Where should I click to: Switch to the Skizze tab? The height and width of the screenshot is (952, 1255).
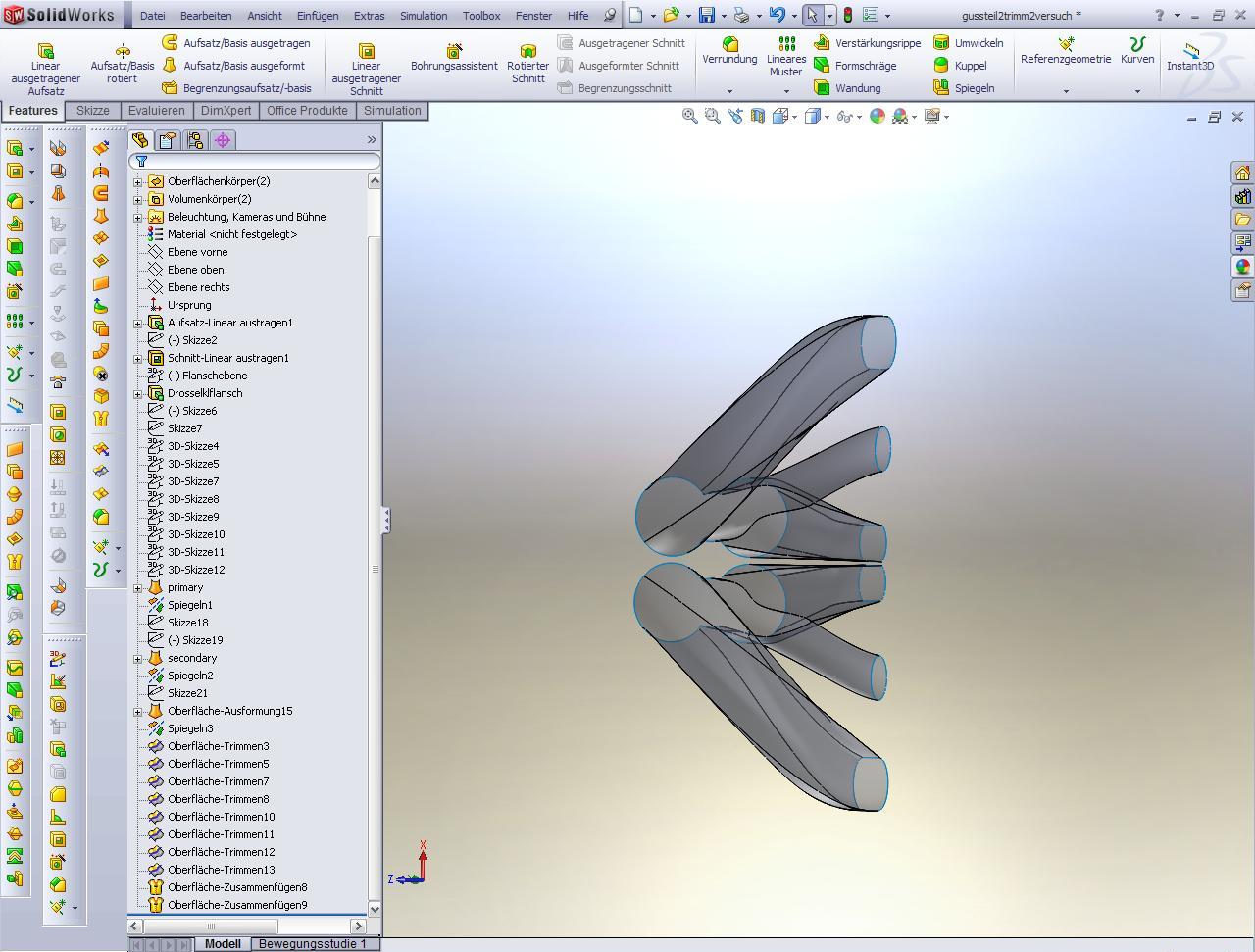click(x=93, y=111)
